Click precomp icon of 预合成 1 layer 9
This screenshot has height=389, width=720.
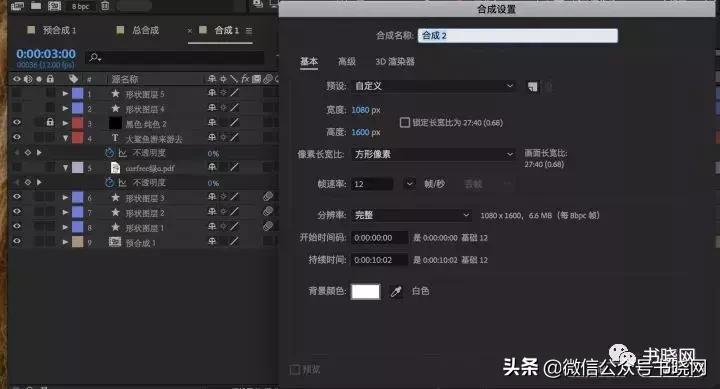[x=115, y=242]
